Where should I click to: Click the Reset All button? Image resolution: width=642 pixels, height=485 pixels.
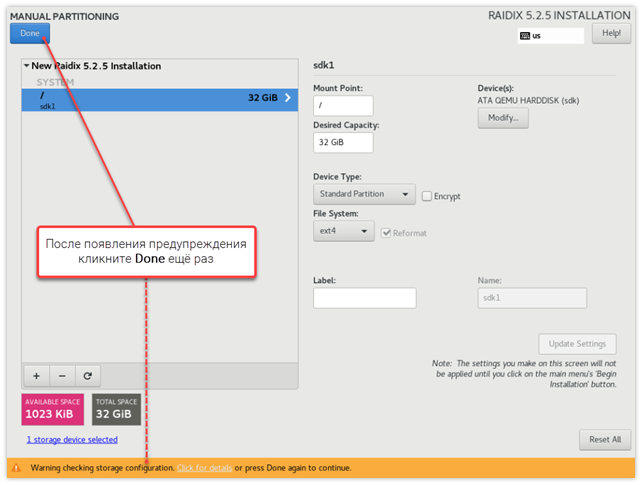(605, 440)
